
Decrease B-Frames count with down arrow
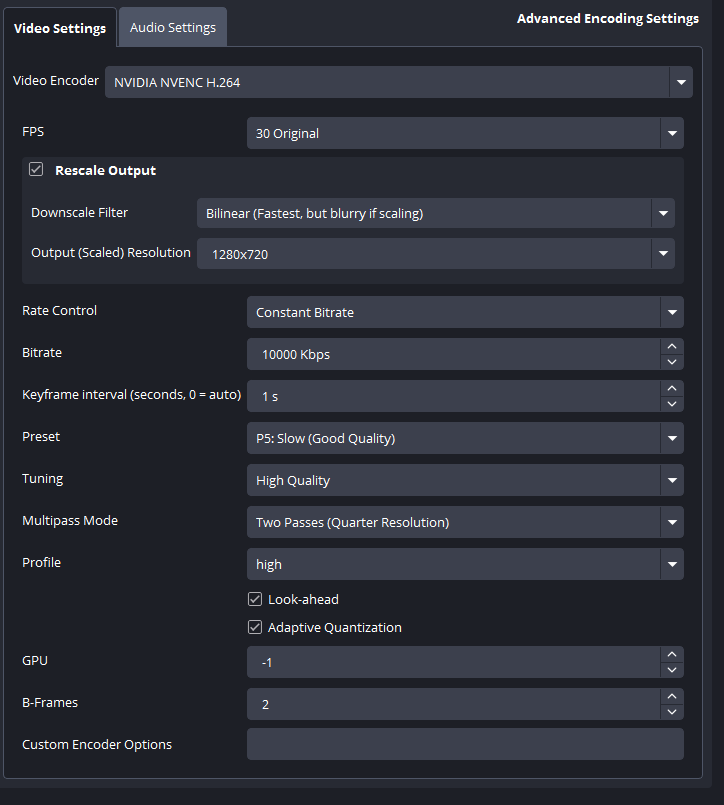(672, 712)
